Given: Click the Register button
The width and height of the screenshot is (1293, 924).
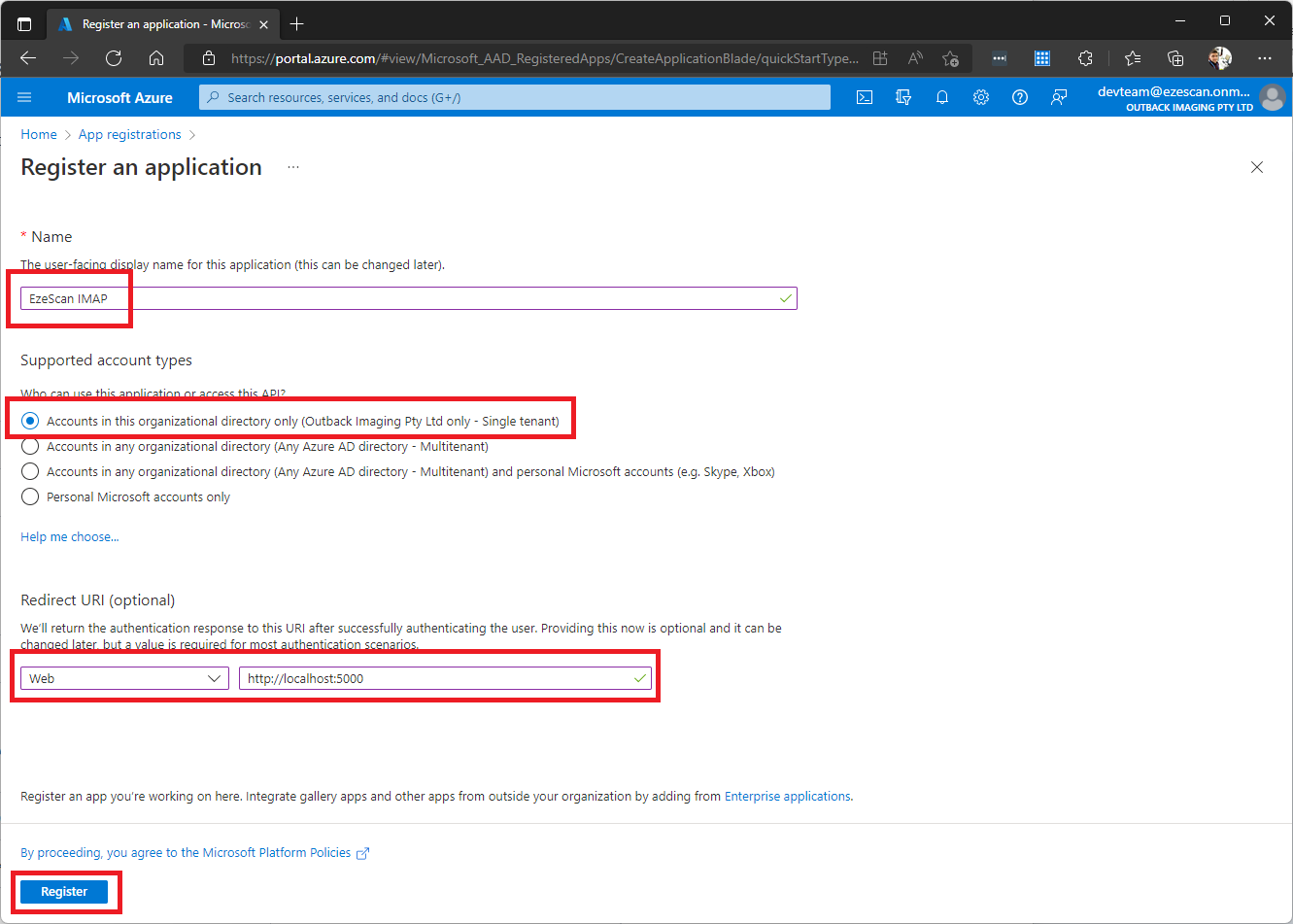Looking at the screenshot, I should [x=64, y=891].
